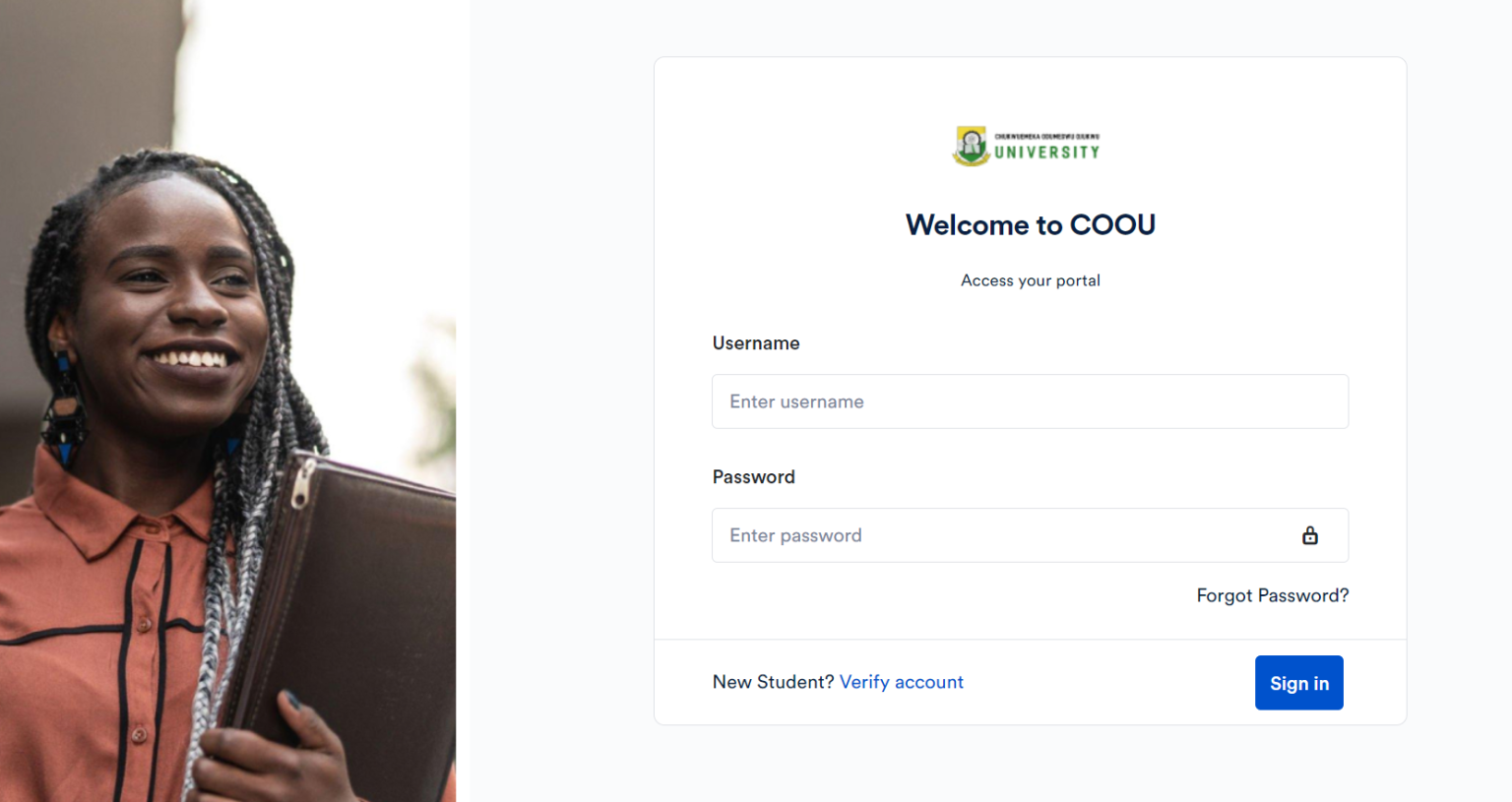Click the Enter username placeholder text
1512x802 pixels.
795,401
